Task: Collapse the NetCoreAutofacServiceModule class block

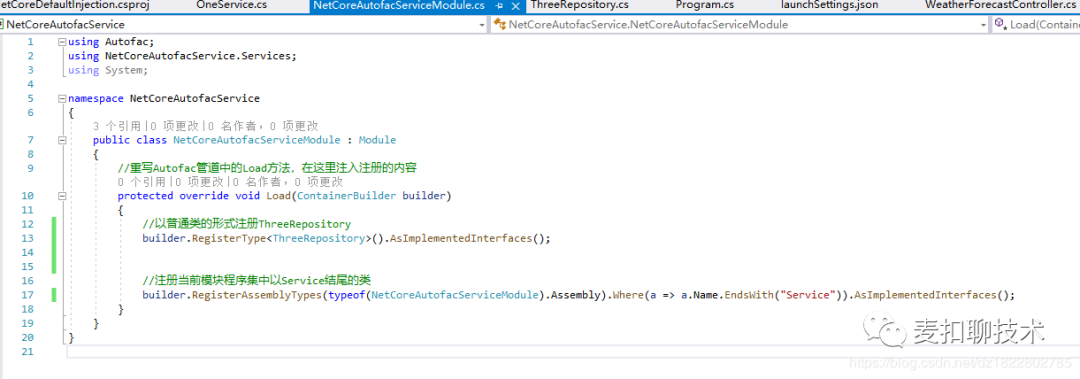Action: tap(63, 140)
